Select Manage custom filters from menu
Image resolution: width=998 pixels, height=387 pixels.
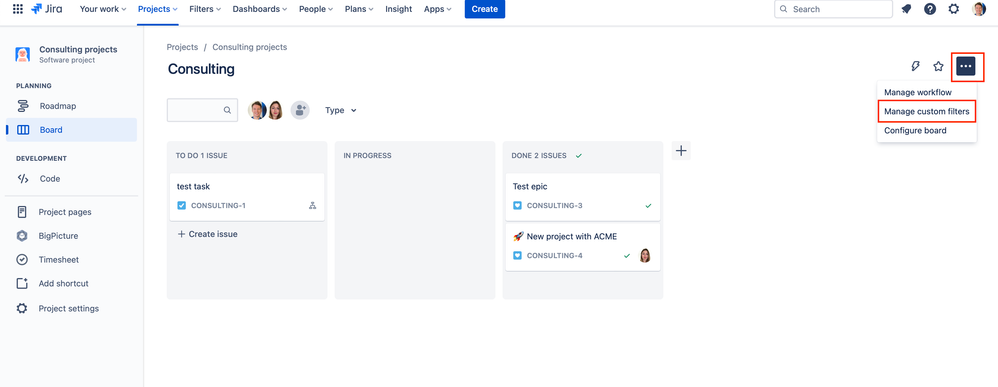click(927, 111)
